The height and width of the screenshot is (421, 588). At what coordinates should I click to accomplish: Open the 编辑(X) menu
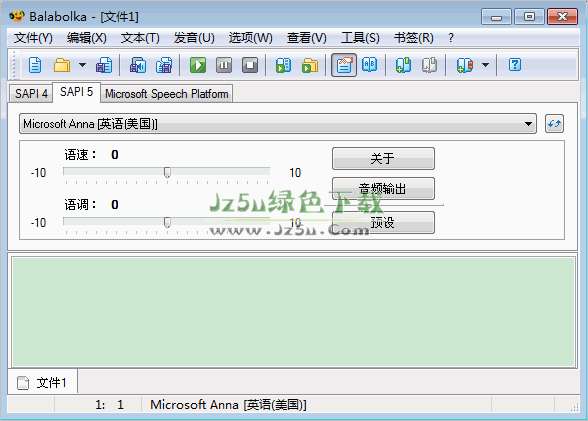(87, 38)
